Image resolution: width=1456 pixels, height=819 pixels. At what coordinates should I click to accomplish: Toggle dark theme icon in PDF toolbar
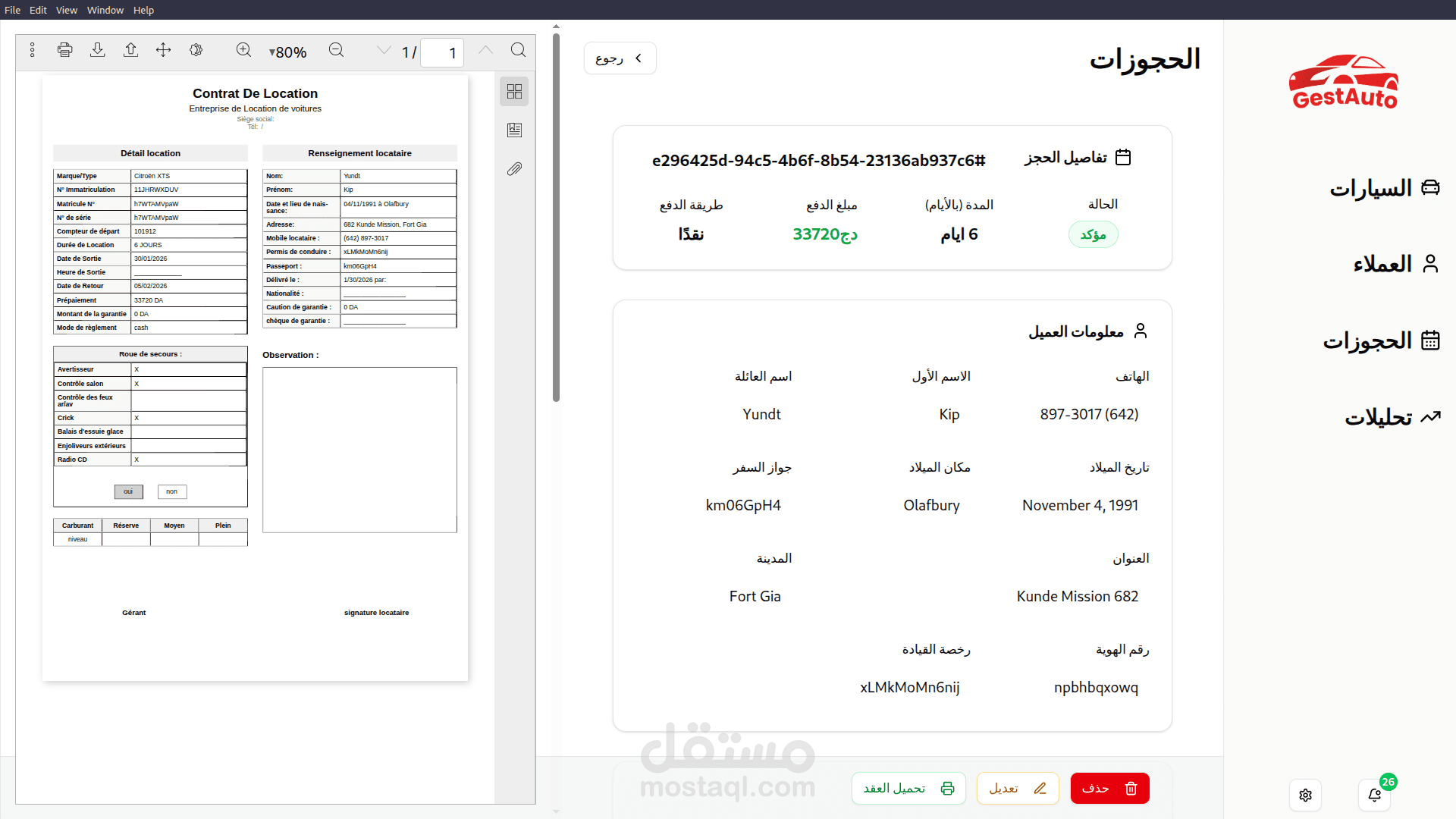pyautogui.click(x=196, y=50)
